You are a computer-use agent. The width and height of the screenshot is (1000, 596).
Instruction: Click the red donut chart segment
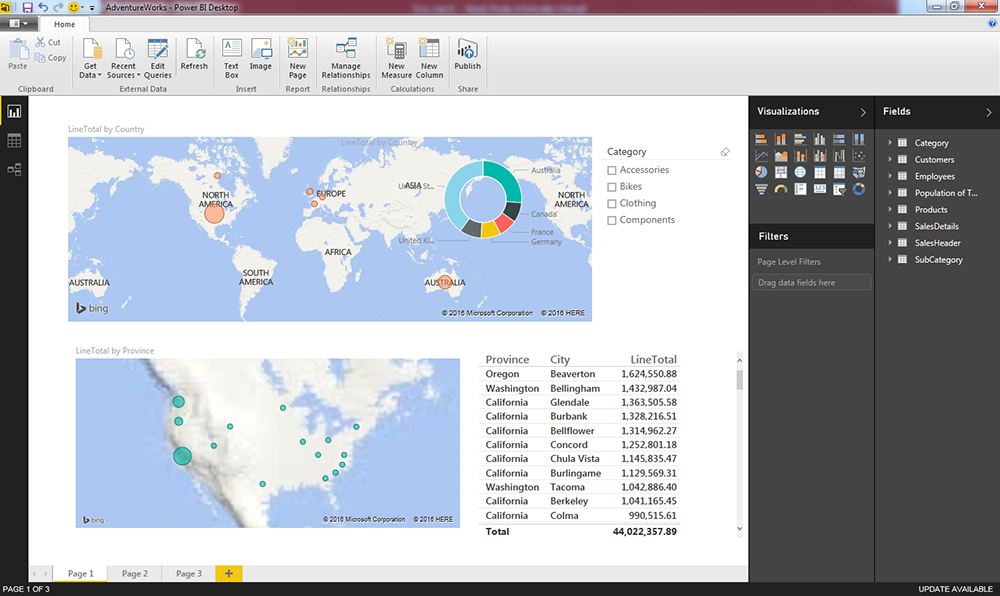(x=504, y=224)
